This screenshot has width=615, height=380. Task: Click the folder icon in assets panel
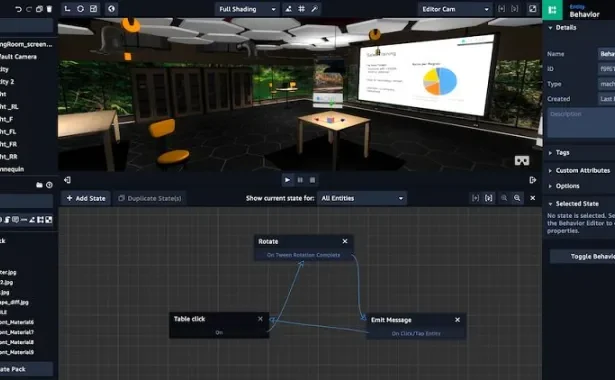pyautogui.click(x=39, y=185)
